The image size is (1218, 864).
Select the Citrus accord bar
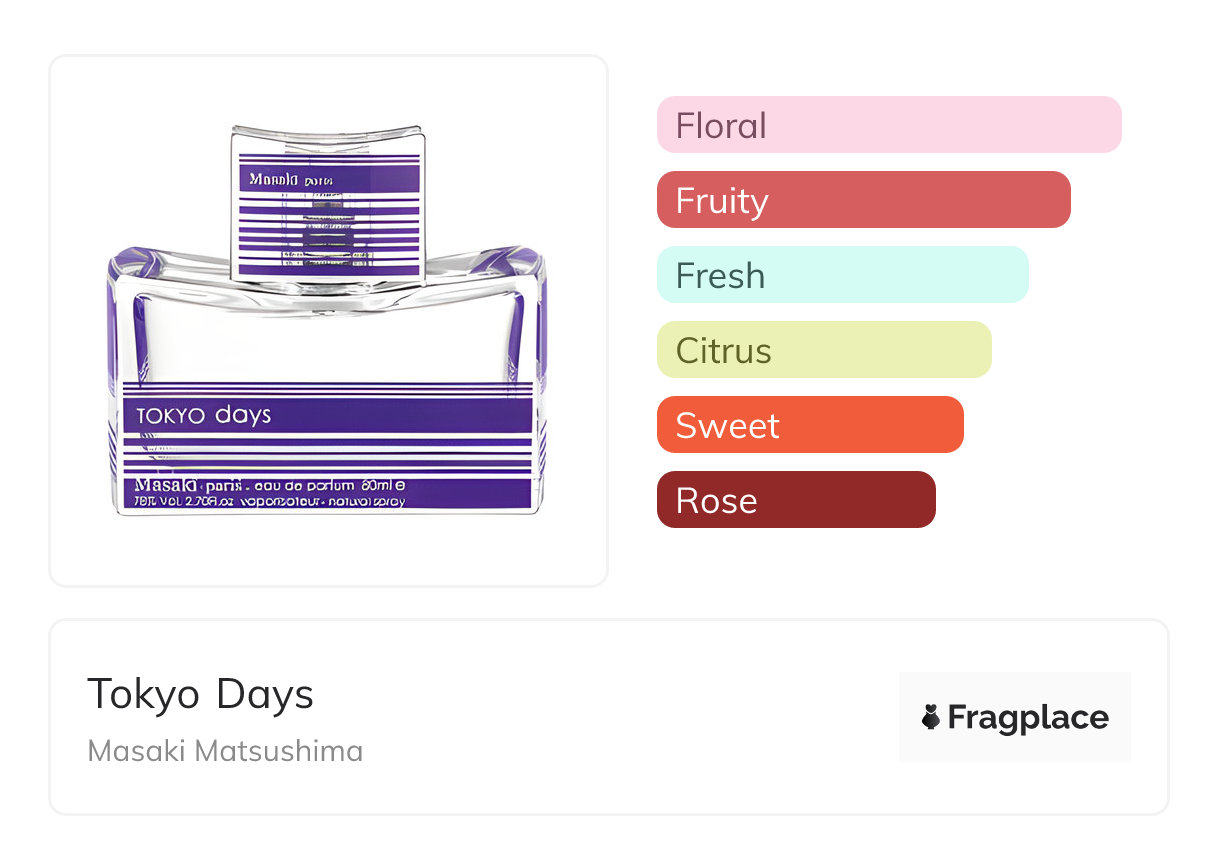pos(823,350)
